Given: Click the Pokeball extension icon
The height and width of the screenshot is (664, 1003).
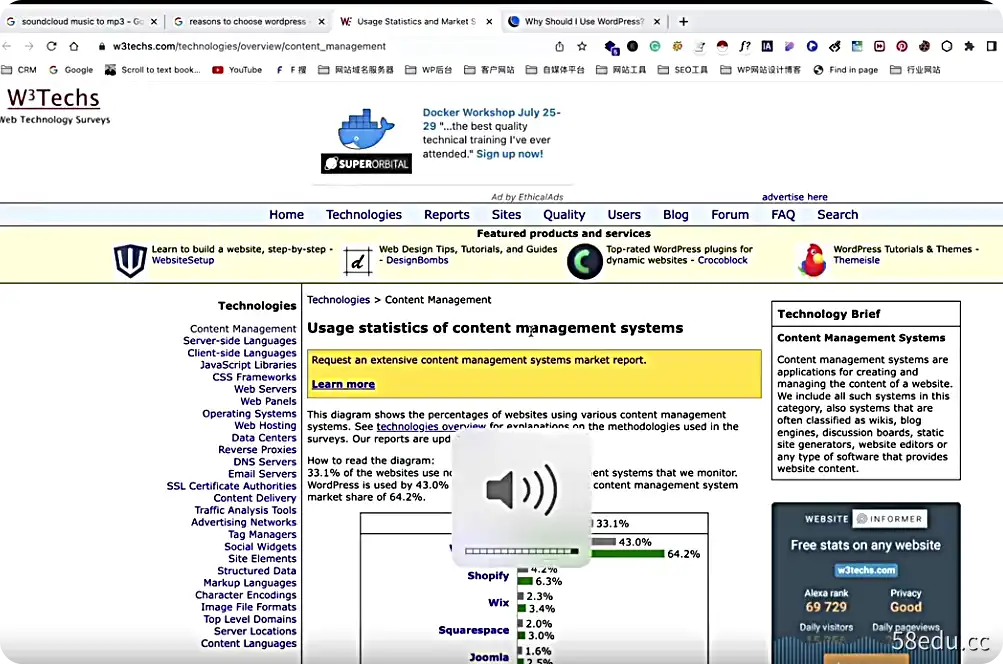Looking at the screenshot, I should (x=722, y=46).
